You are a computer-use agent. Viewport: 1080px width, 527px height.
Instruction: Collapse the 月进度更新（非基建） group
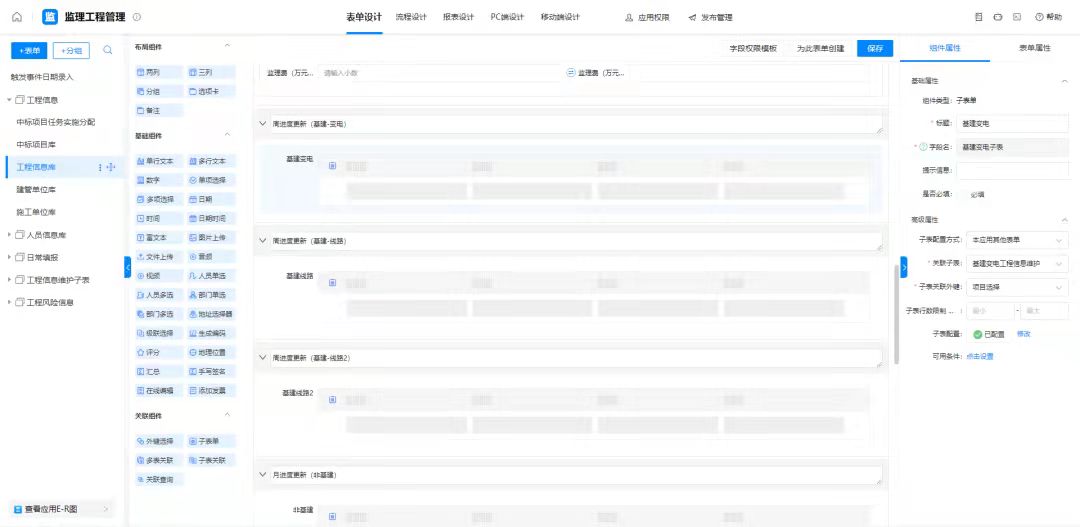262,475
